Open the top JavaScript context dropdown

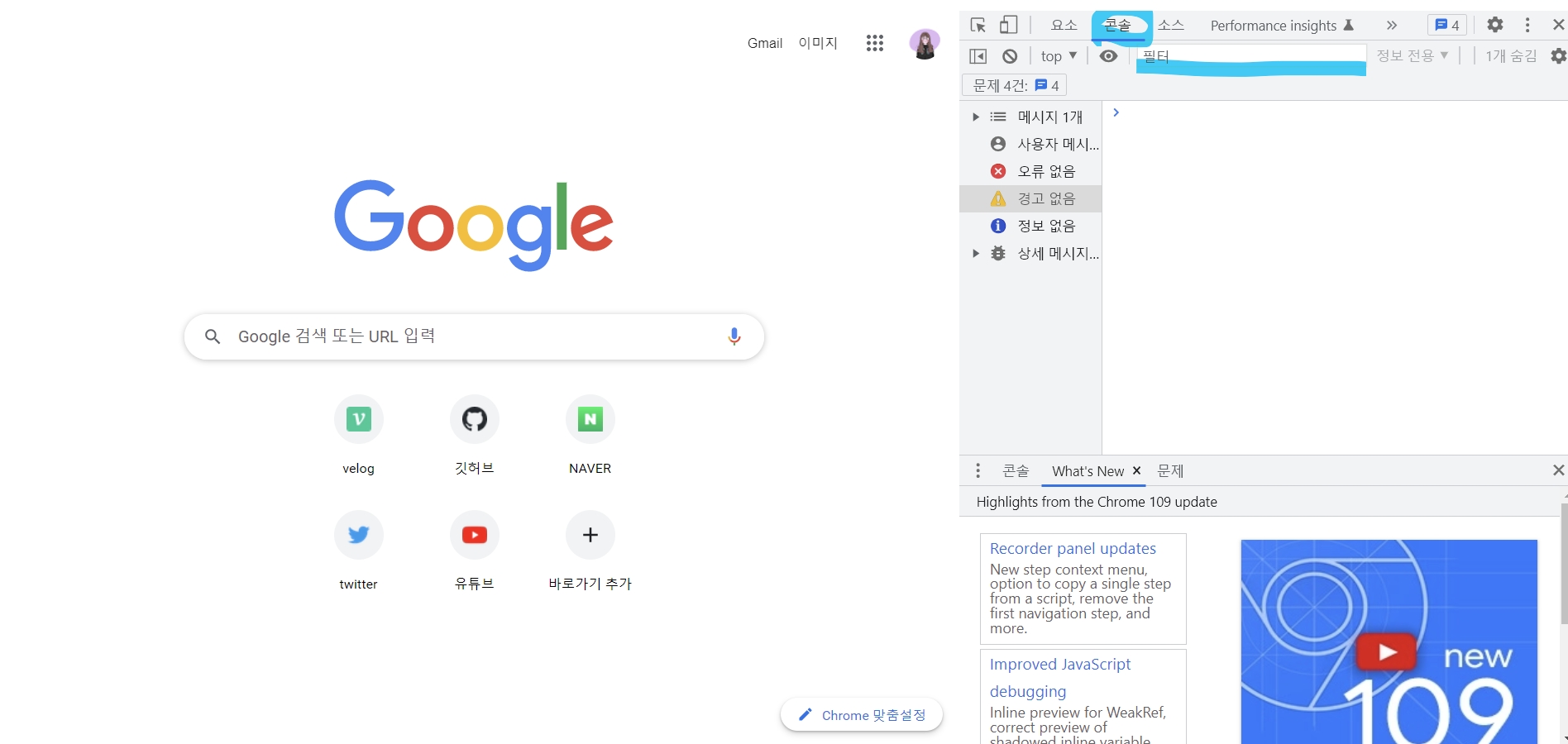(1059, 56)
